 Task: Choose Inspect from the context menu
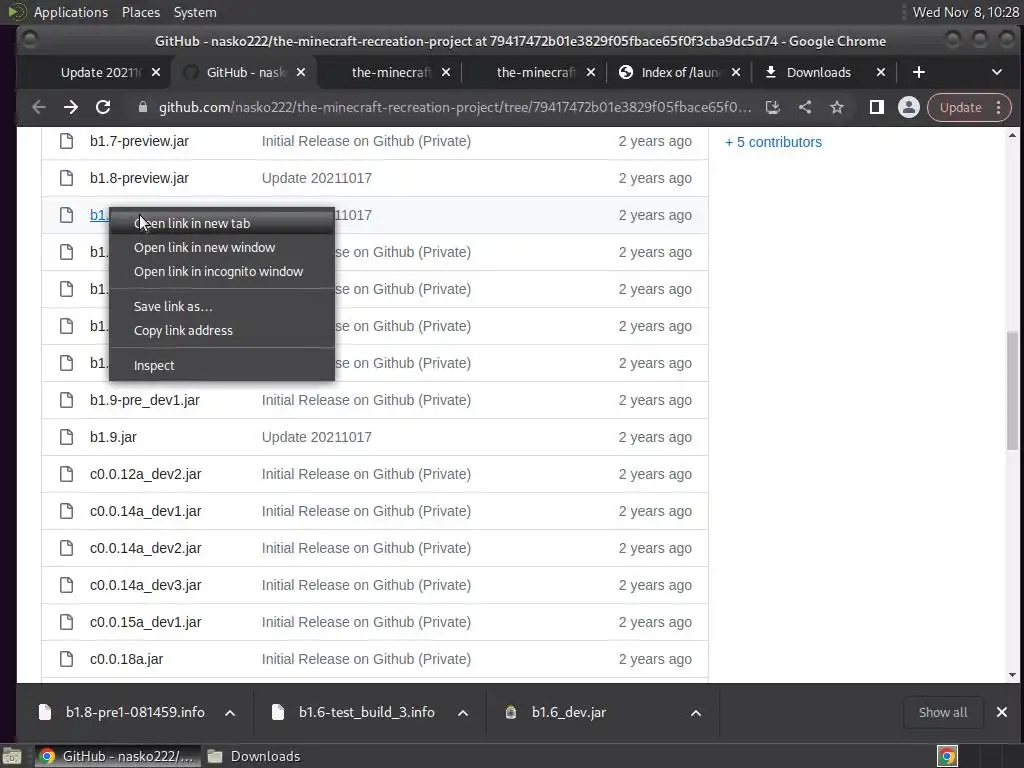[x=222, y=366]
